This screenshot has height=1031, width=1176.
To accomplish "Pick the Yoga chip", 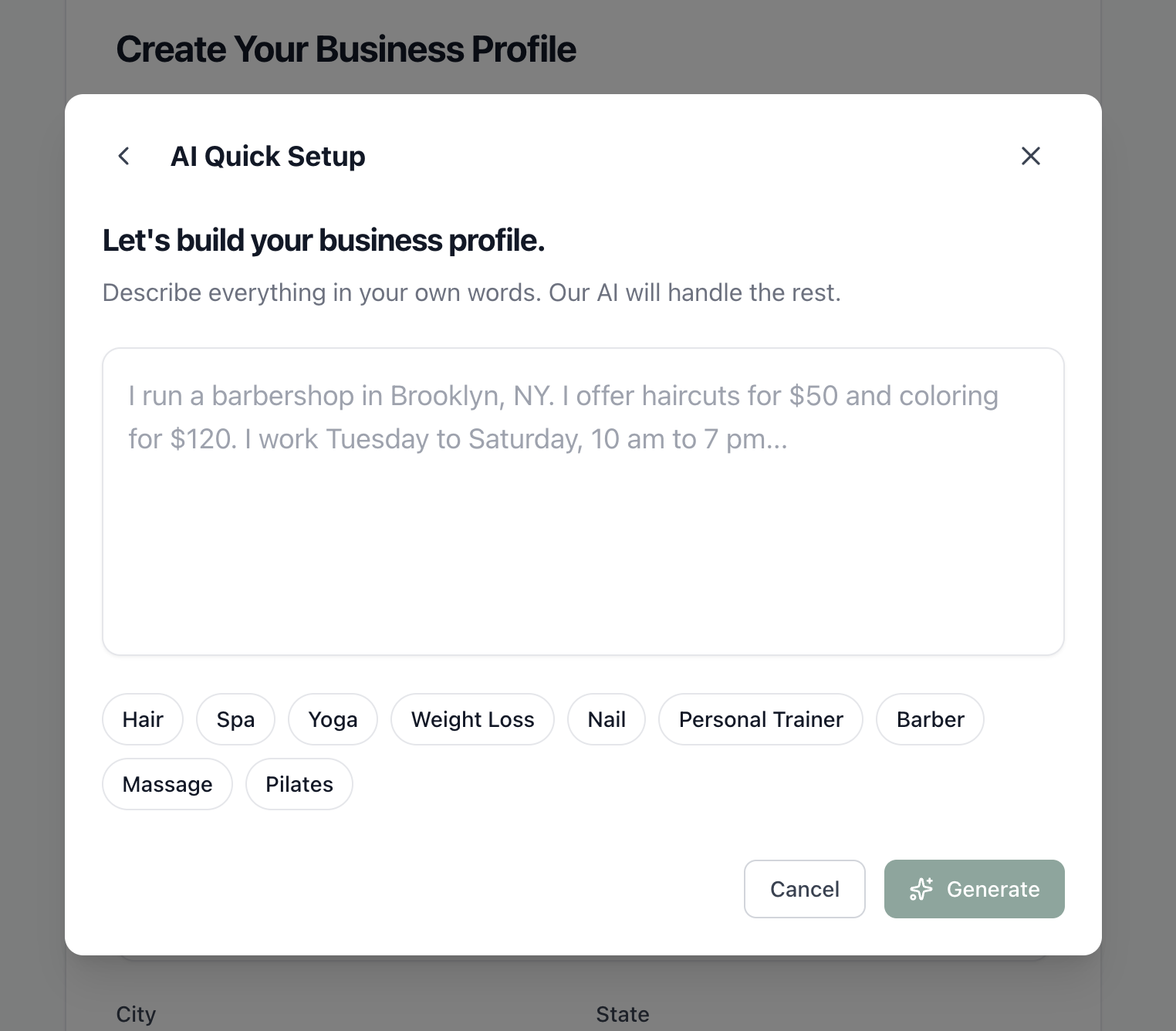I will [333, 719].
